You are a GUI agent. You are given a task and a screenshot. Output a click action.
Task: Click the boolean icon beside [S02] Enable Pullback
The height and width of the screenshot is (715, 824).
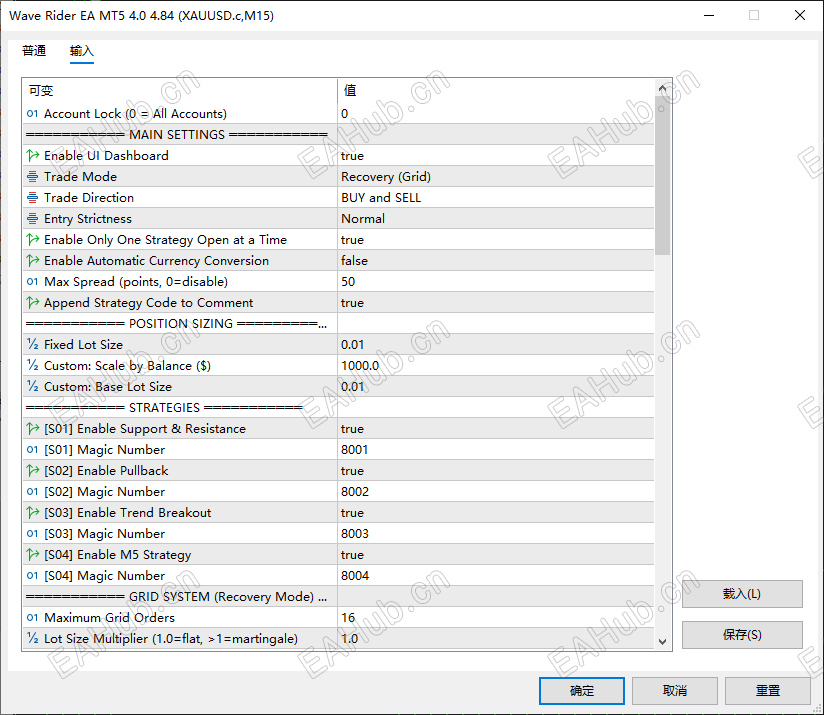click(33, 471)
